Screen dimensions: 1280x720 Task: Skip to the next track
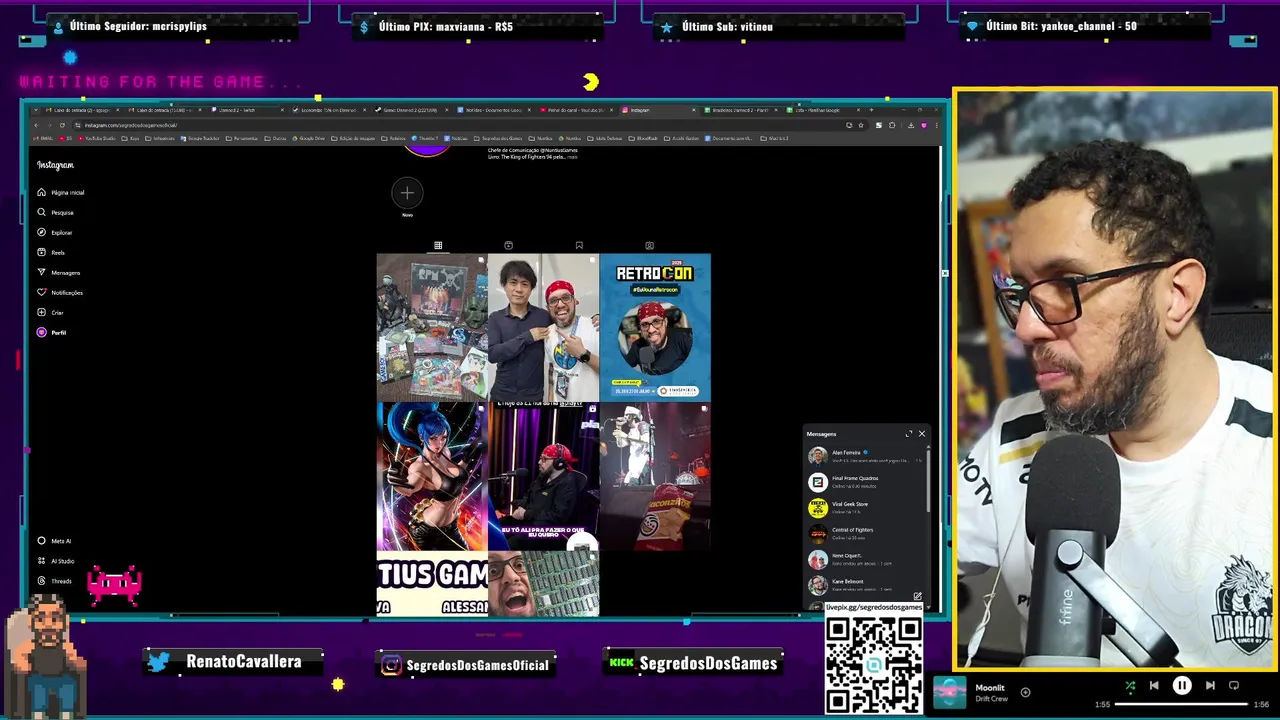pos(1210,686)
